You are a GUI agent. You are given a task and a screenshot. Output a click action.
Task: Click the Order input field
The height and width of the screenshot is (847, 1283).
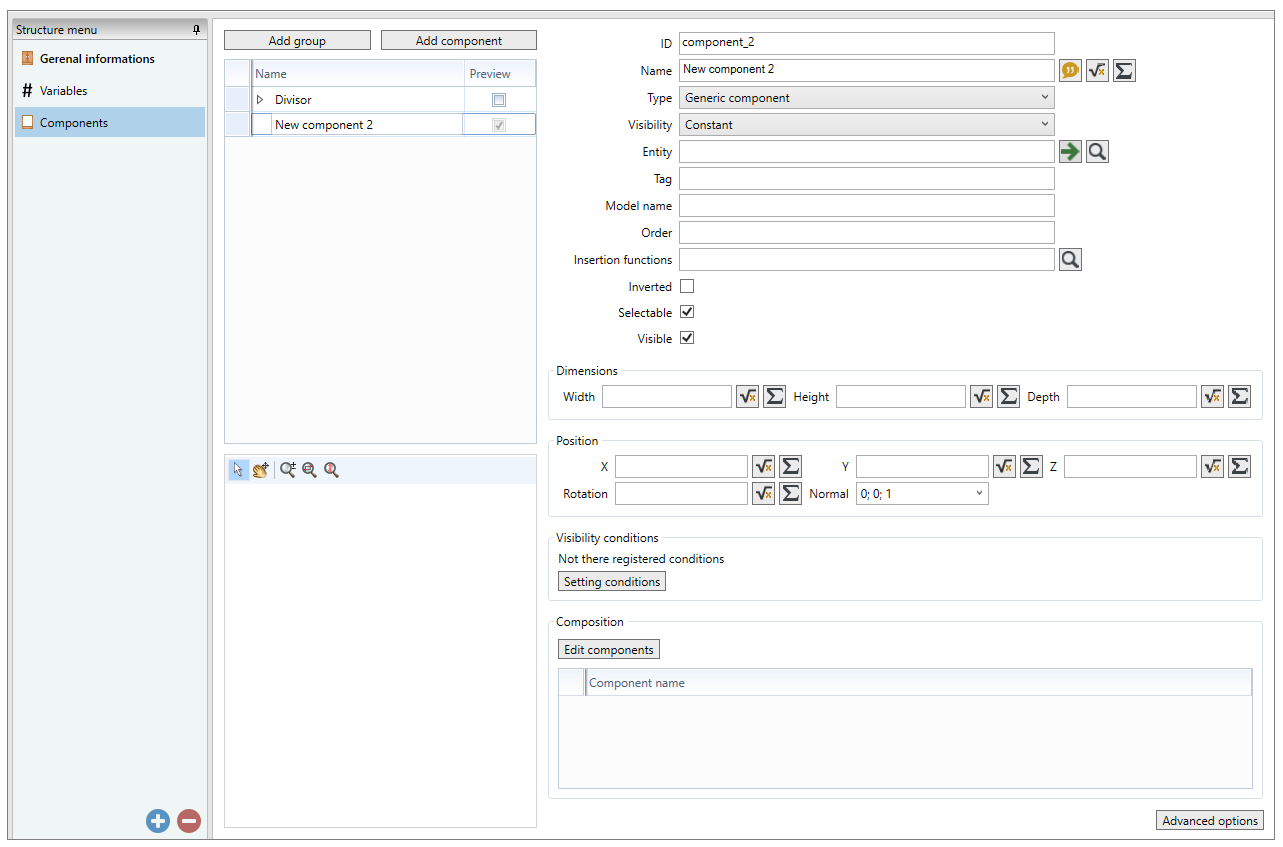[x=867, y=233]
